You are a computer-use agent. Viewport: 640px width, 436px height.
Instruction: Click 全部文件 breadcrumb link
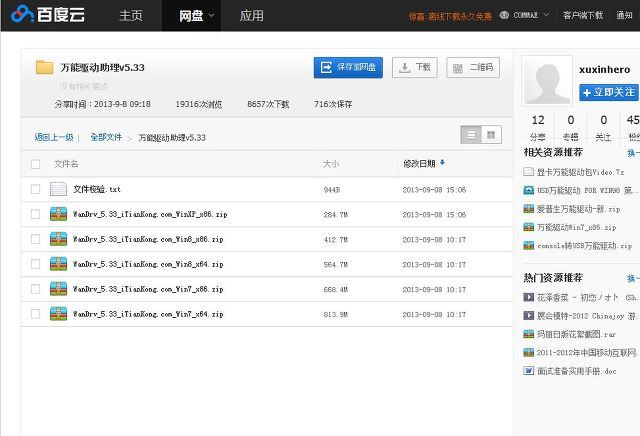[106, 137]
